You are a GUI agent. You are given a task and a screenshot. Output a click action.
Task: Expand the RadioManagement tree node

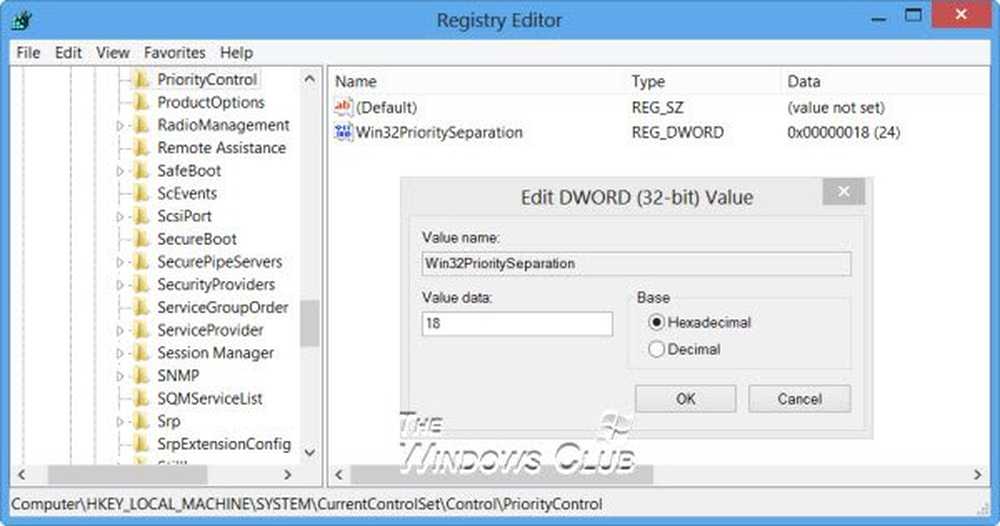pyautogui.click(x=120, y=126)
